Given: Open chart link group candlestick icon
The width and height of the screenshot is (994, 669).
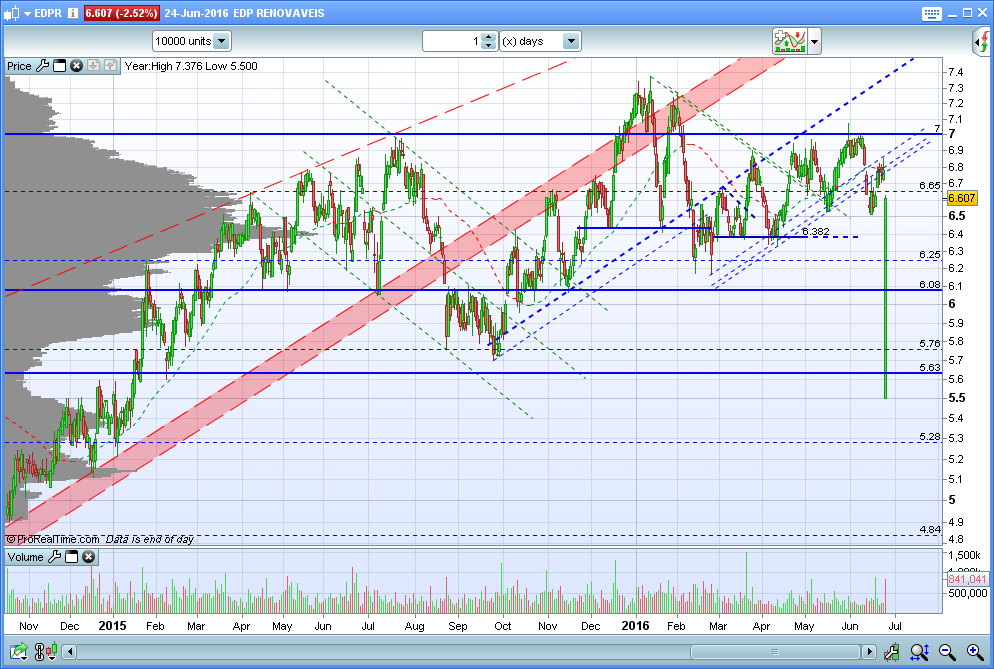Looking at the screenshot, I should pyautogui.click(x=46, y=651).
